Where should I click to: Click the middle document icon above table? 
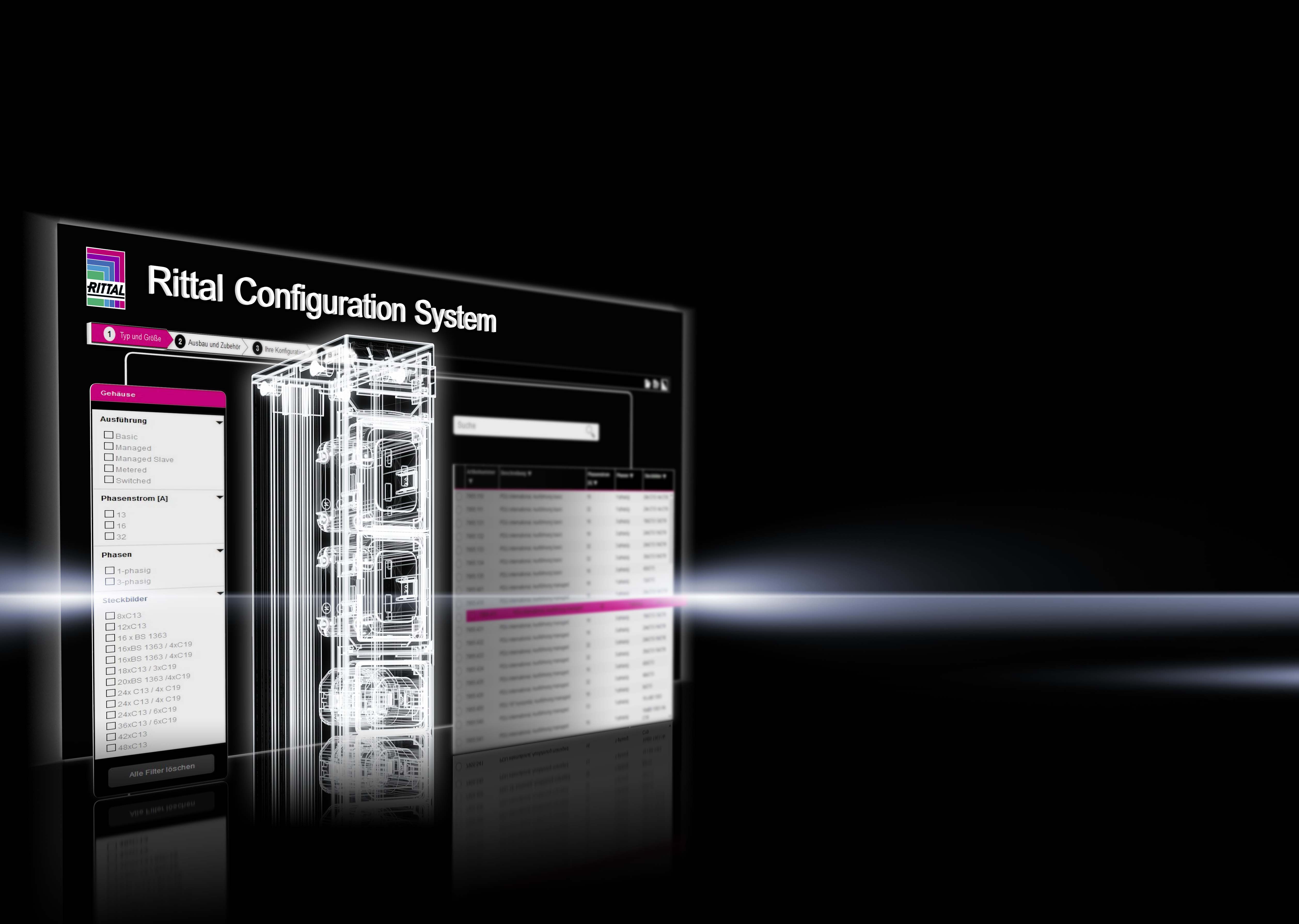tap(656, 385)
